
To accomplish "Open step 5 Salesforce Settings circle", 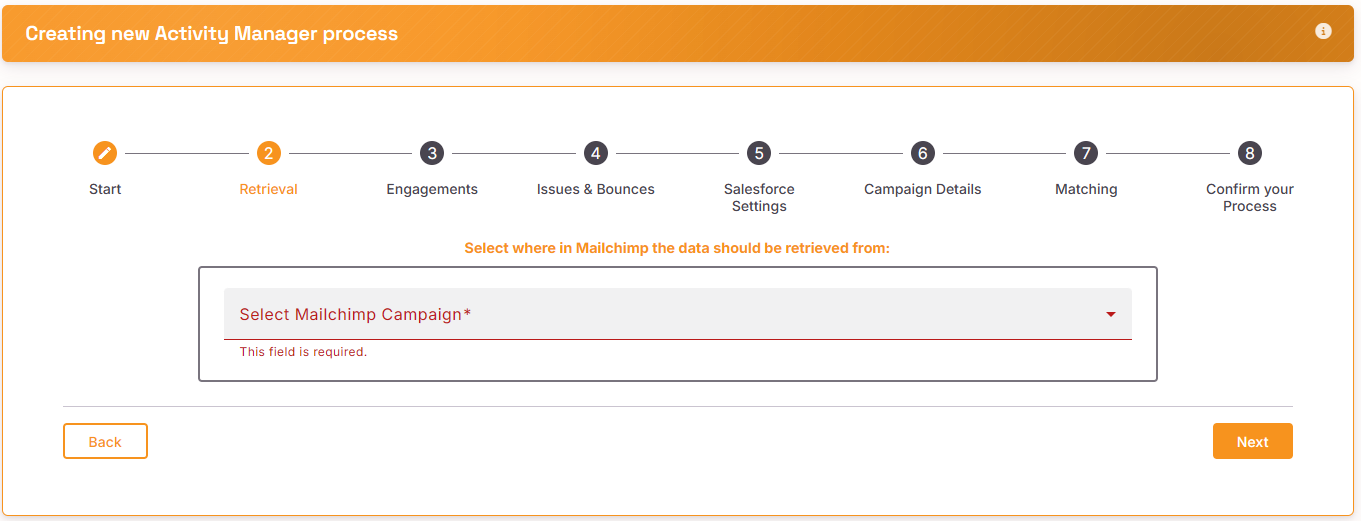I will 759,153.
